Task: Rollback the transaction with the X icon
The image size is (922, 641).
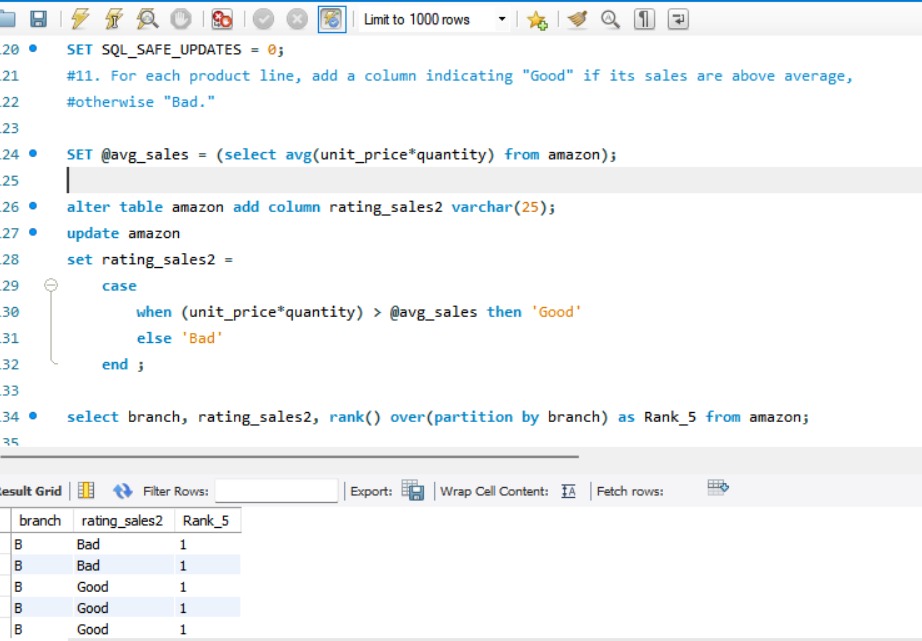Action: [x=297, y=19]
